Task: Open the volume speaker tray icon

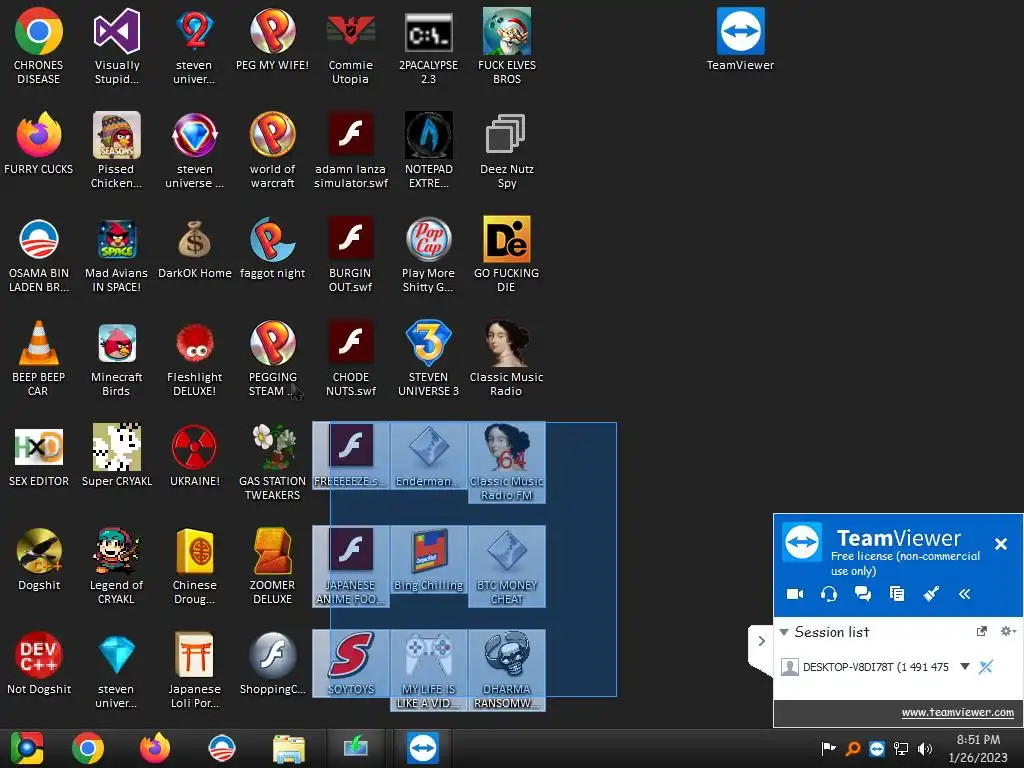Action: [925, 748]
